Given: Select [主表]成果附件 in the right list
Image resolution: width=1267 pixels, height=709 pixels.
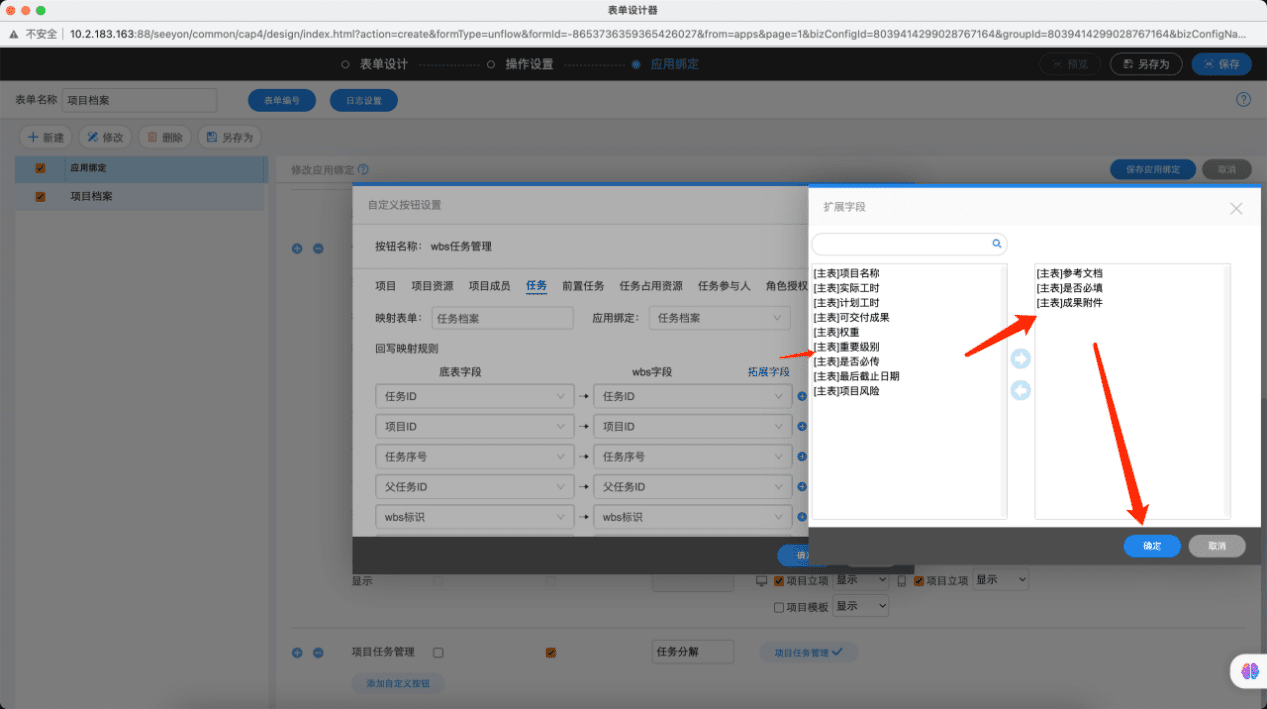Looking at the screenshot, I should 1069,303.
